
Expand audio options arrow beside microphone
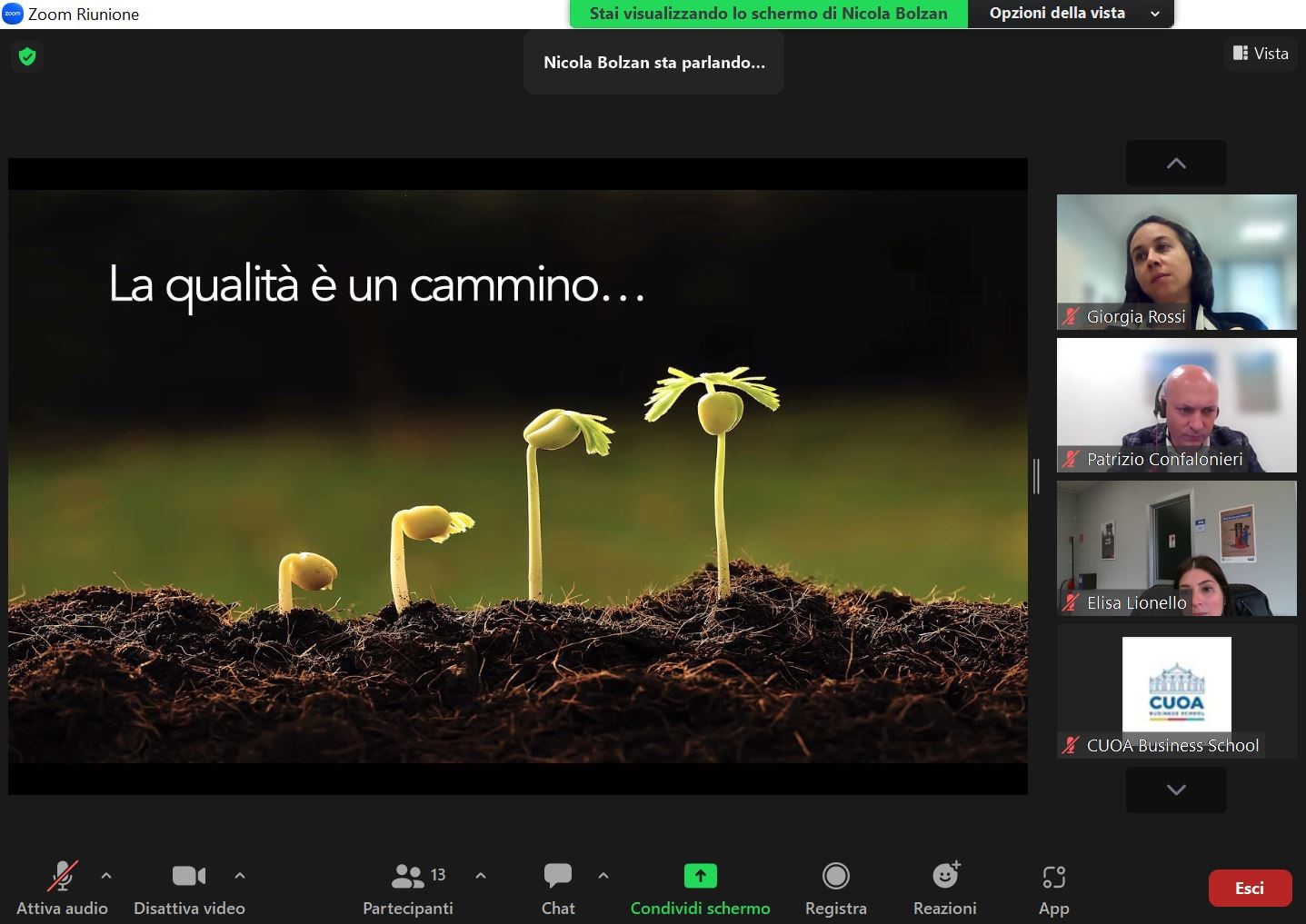click(x=106, y=876)
